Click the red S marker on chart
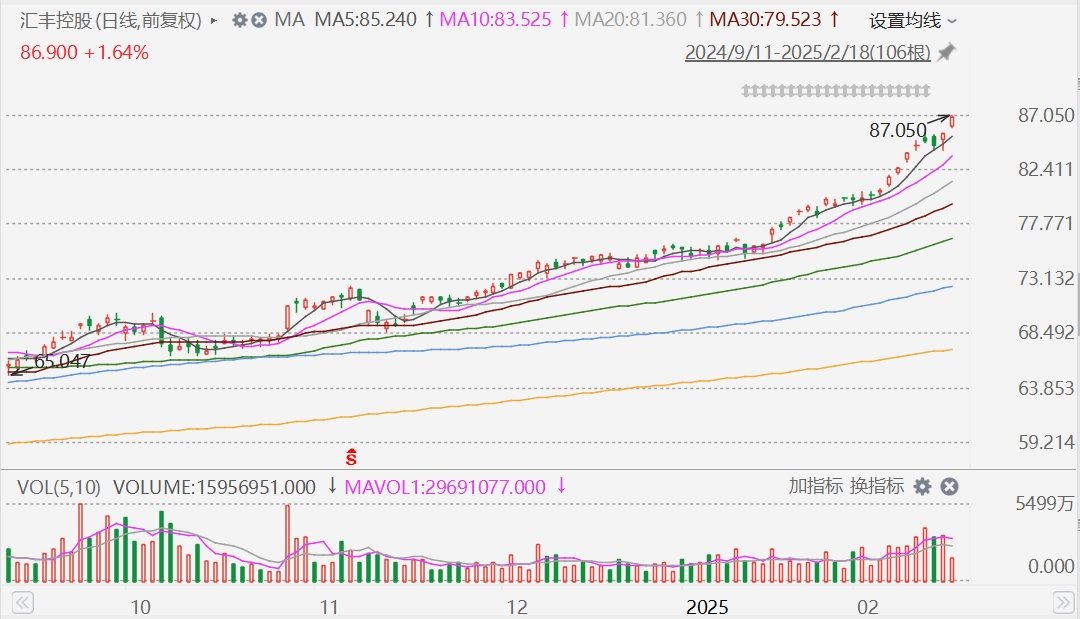Screen dimensions: 1080x619 click(352, 457)
